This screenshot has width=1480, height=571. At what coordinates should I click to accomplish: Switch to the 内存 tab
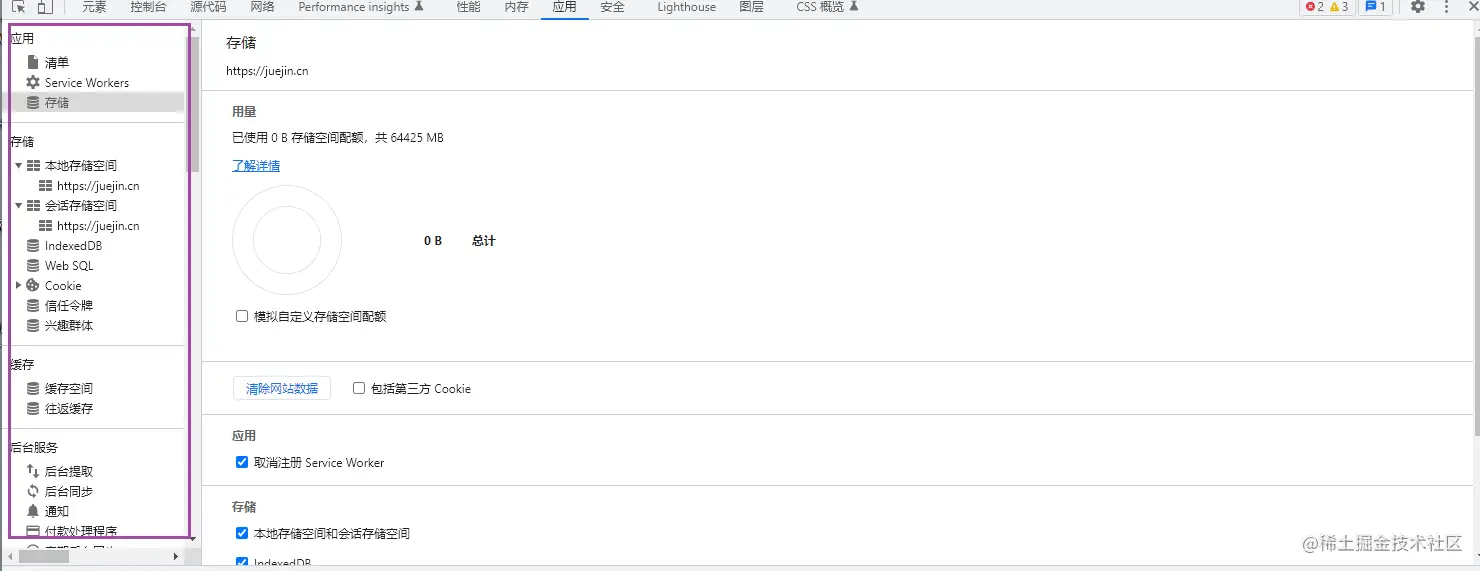pyautogui.click(x=516, y=7)
